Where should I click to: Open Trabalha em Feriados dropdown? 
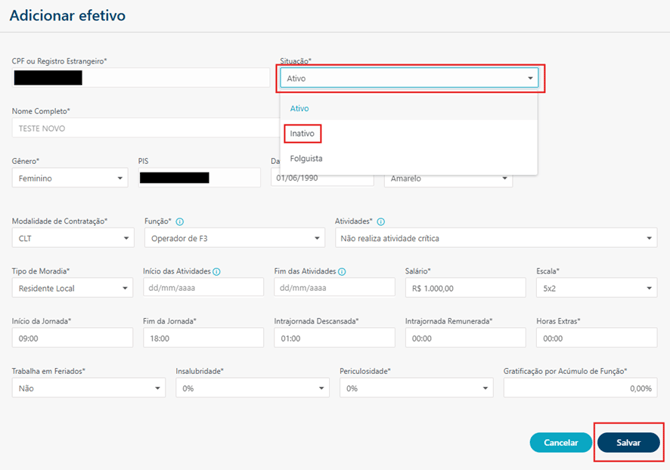[88, 388]
